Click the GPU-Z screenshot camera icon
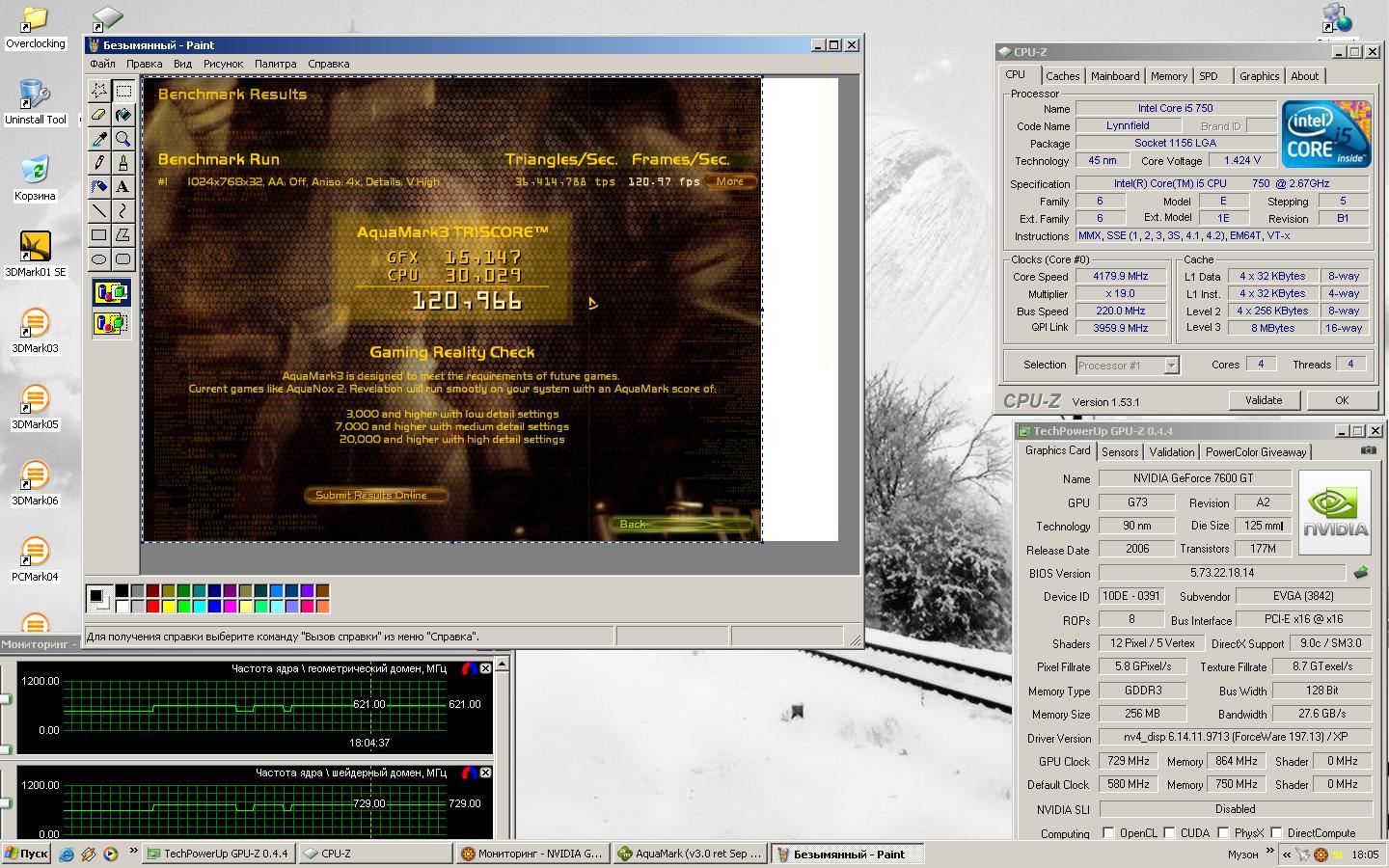Viewport: 1389px width, 868px height. (1368, 450)
